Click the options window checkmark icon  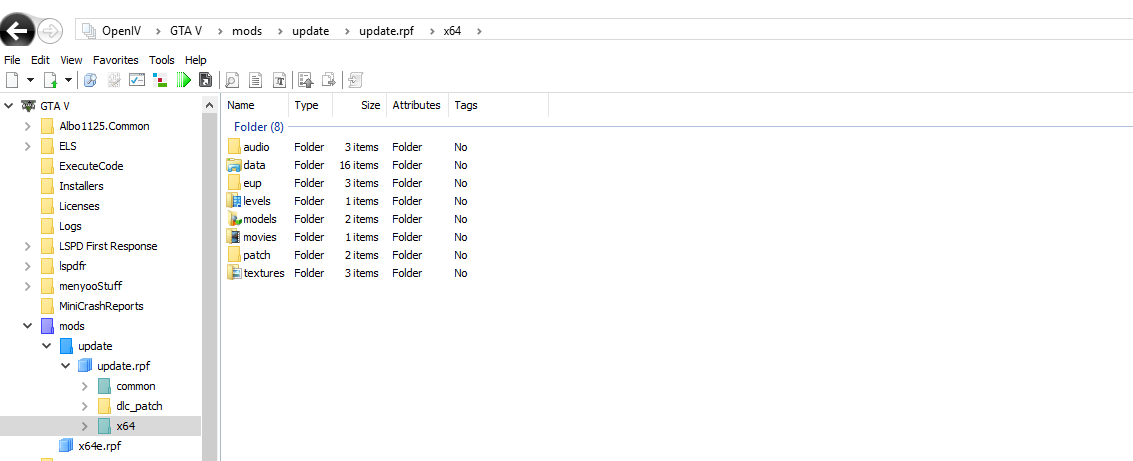tap(137, 79)
